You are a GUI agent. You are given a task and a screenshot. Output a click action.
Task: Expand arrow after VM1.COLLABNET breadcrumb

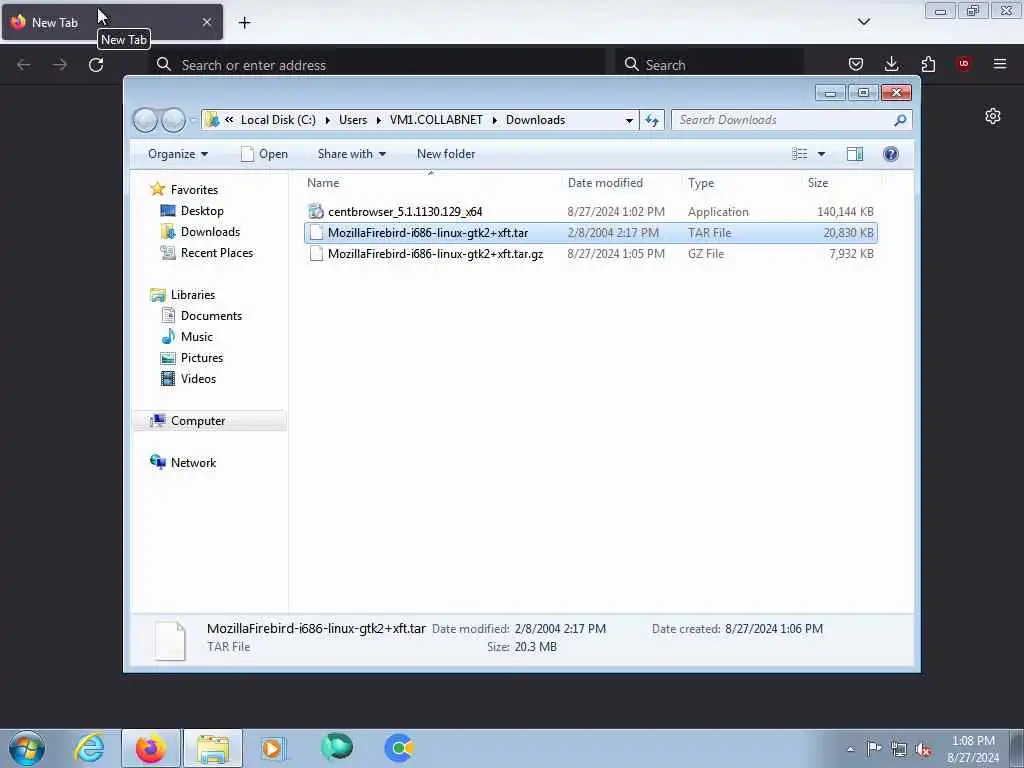tap(494, 120)
